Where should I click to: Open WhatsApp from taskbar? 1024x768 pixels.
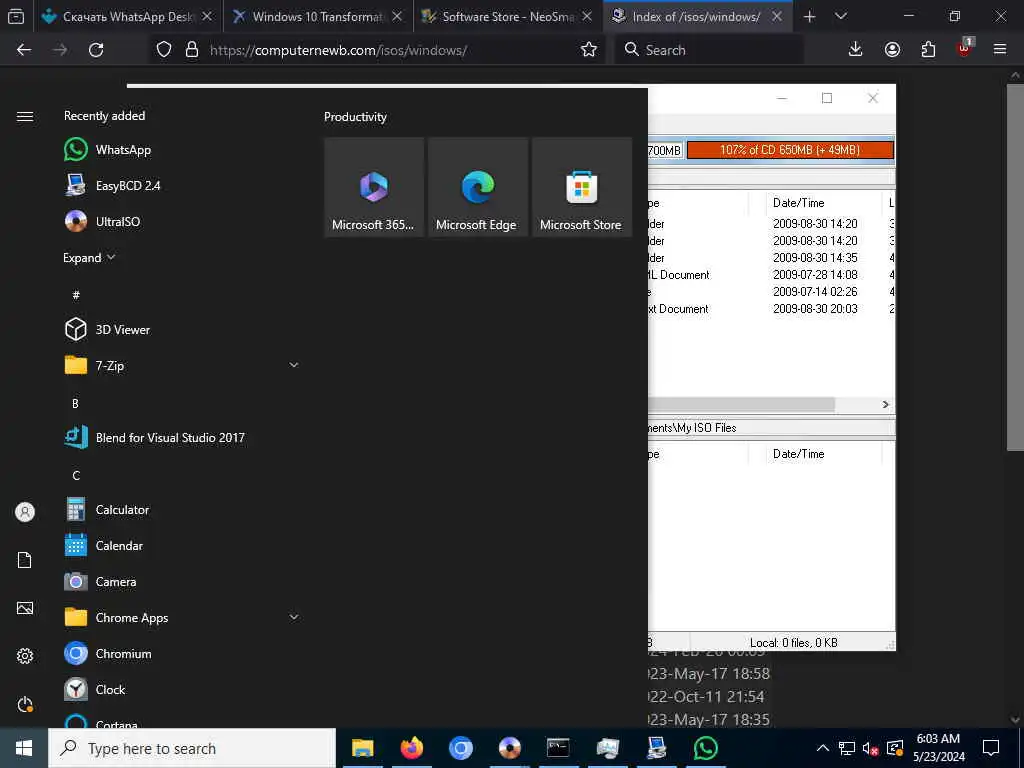705,748
